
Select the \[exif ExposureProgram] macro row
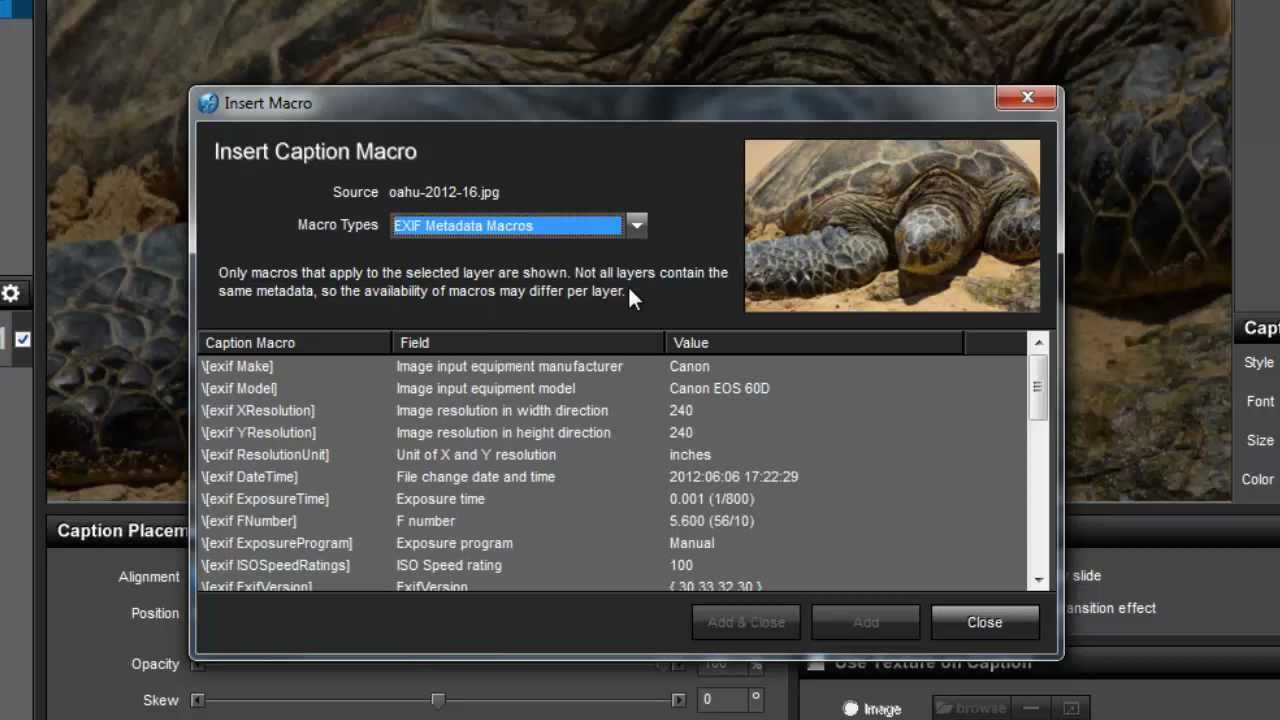tap(612, 543)
